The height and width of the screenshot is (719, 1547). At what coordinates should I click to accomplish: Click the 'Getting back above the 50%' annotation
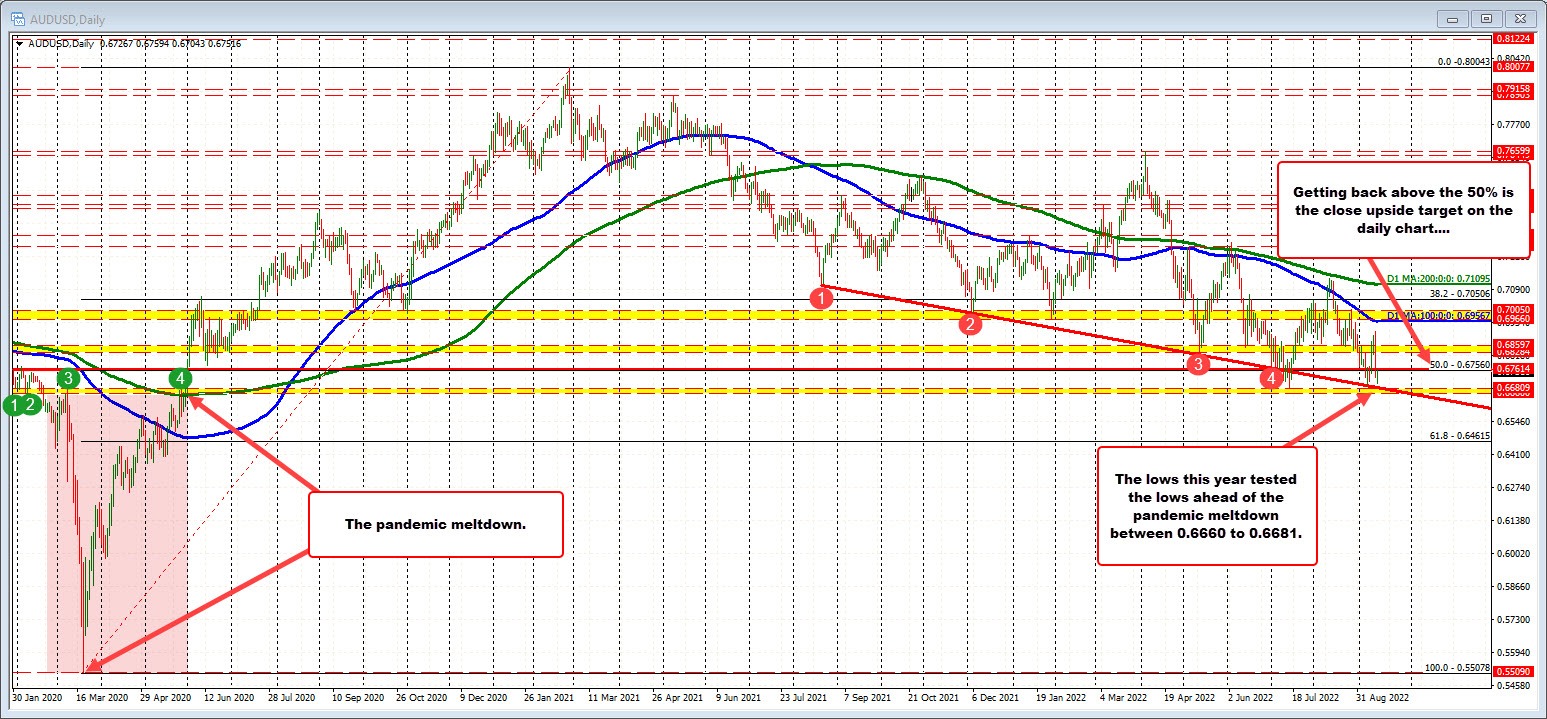point(1401,210)
